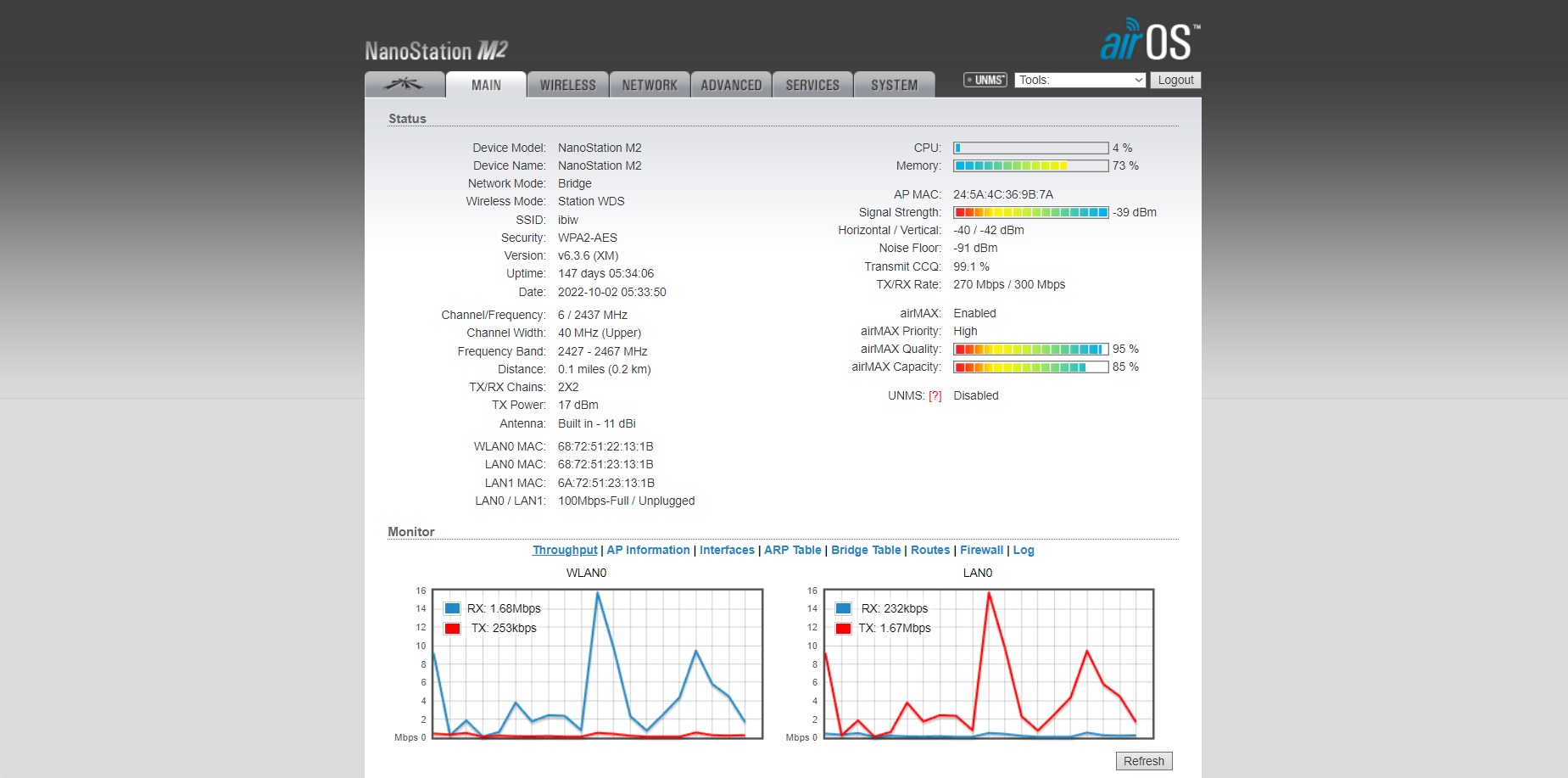Click Noise Floor value -91 dBm
Image resolution: width=1568 pixels, height=778 pixels.
point(975,248)
